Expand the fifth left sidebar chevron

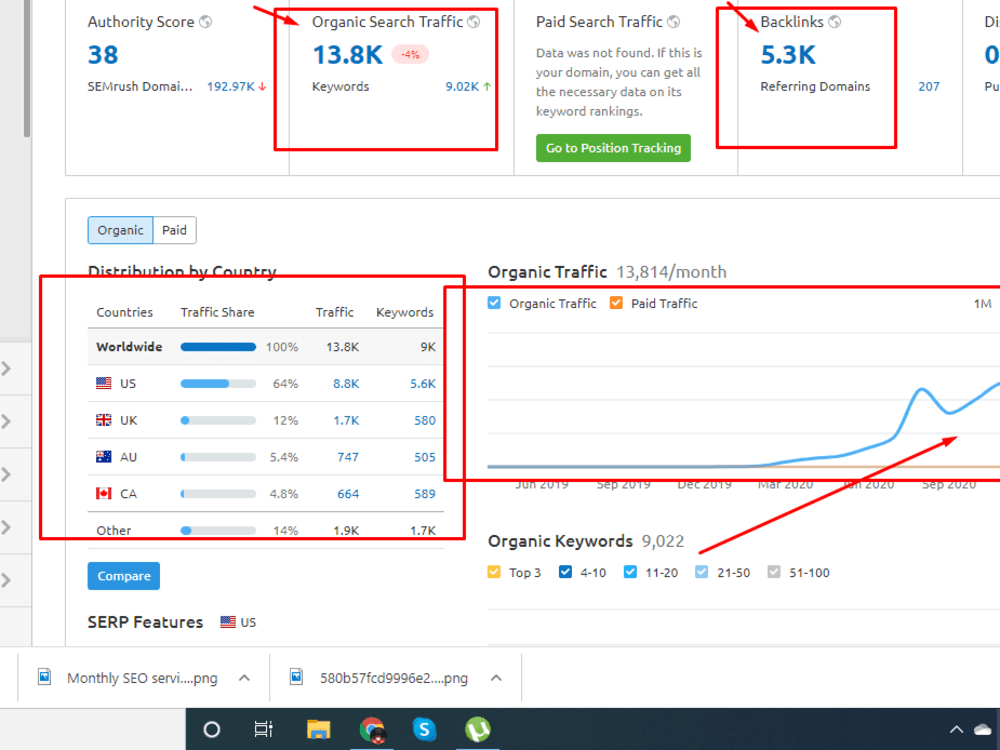(6, 580)
